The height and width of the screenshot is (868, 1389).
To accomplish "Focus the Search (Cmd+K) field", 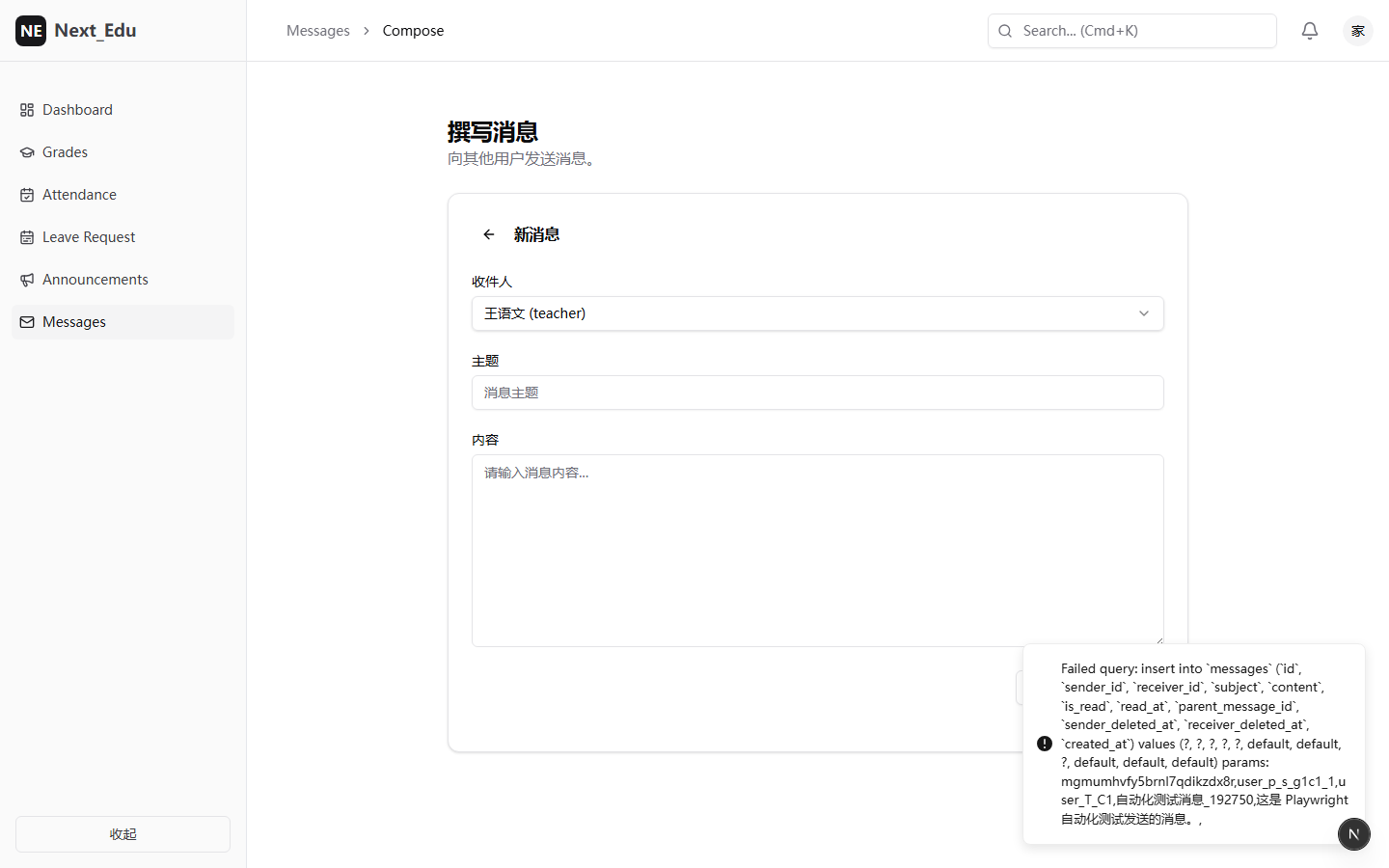I will point(1132,31).
